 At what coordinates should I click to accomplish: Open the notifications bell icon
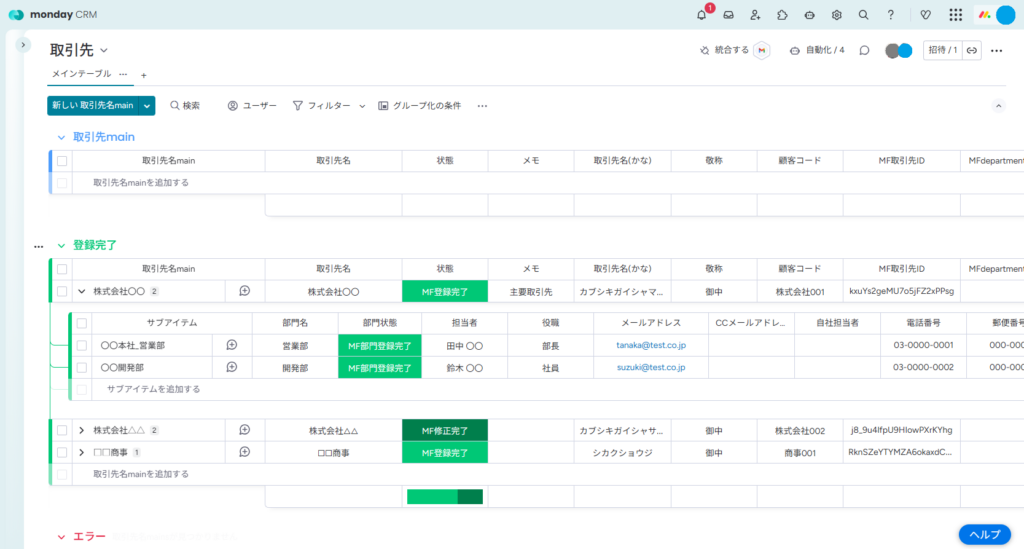tap(702, 15)
